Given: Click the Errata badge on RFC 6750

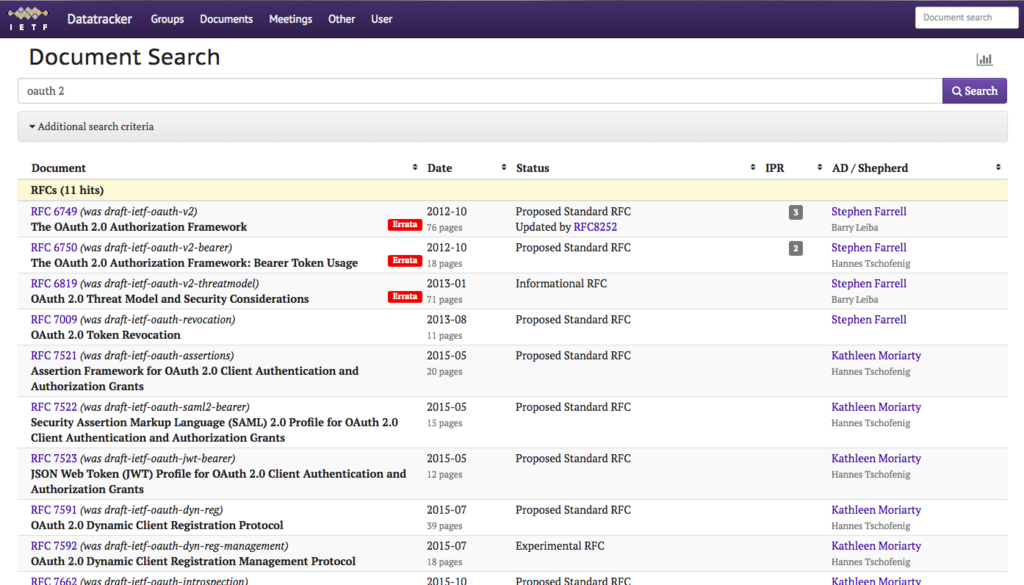Looking at the screenshot, I should (404, 260).
